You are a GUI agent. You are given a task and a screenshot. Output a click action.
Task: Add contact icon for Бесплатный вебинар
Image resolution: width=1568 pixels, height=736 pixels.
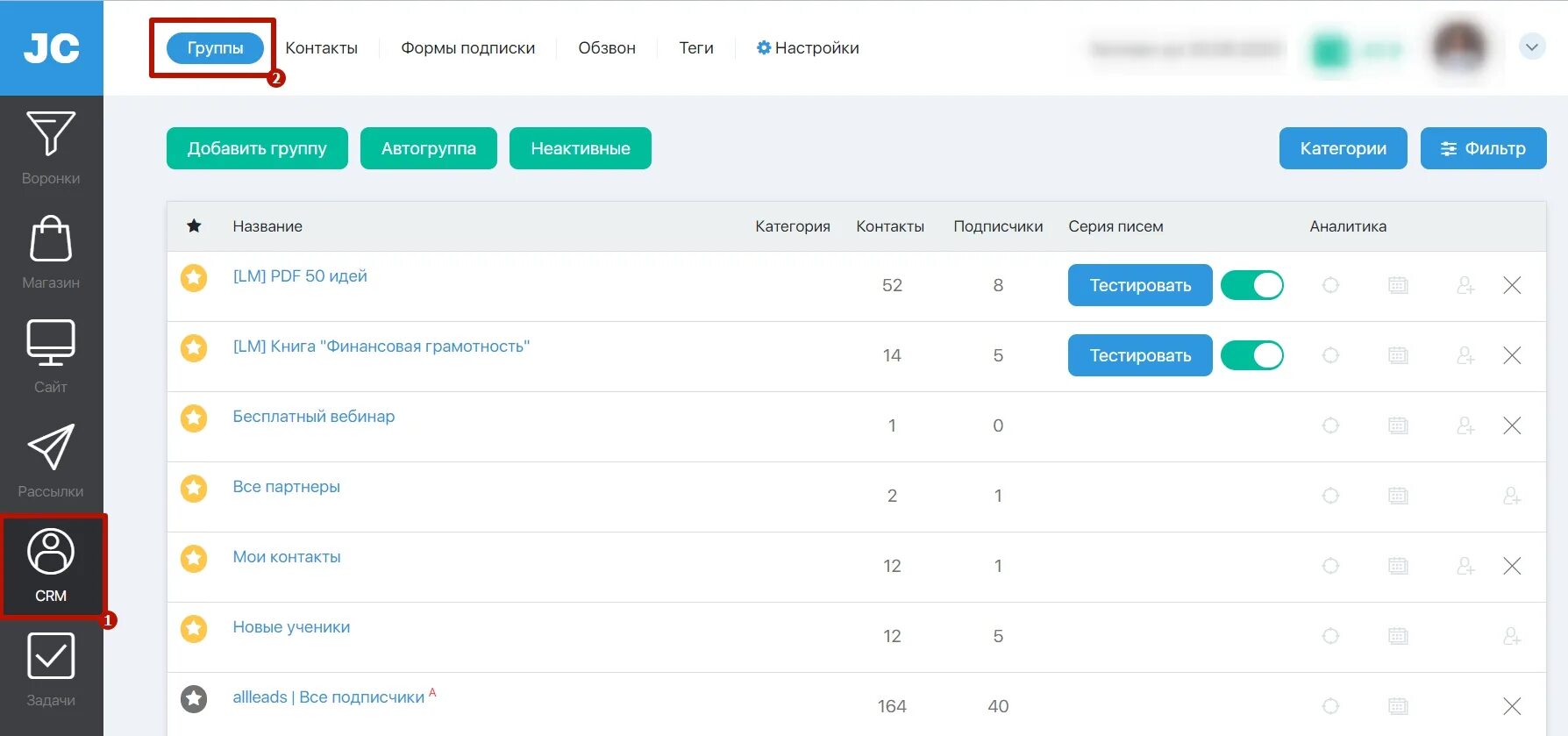click(1465, 425)
